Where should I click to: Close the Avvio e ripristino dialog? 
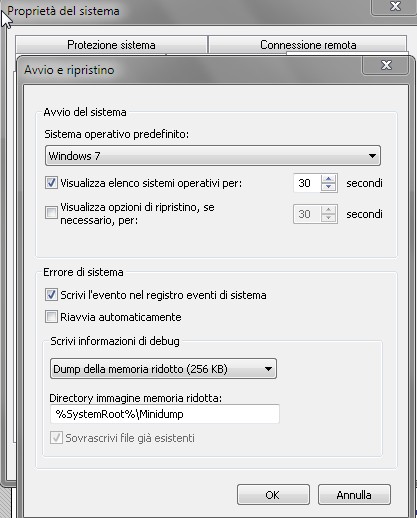pyautogui.click(x=386, y=65)
